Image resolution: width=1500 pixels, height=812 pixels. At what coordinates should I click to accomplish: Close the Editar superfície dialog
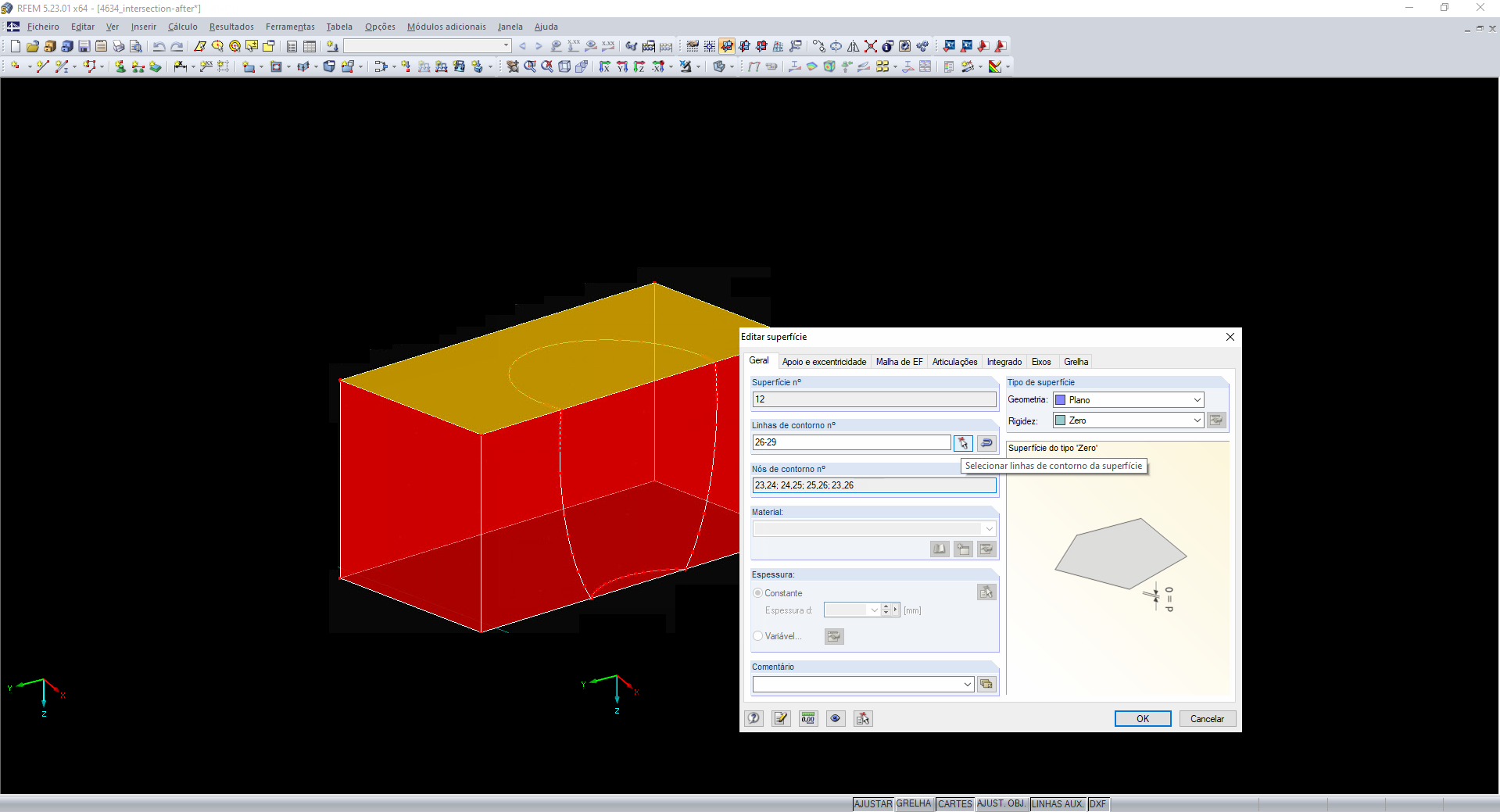1230,337
